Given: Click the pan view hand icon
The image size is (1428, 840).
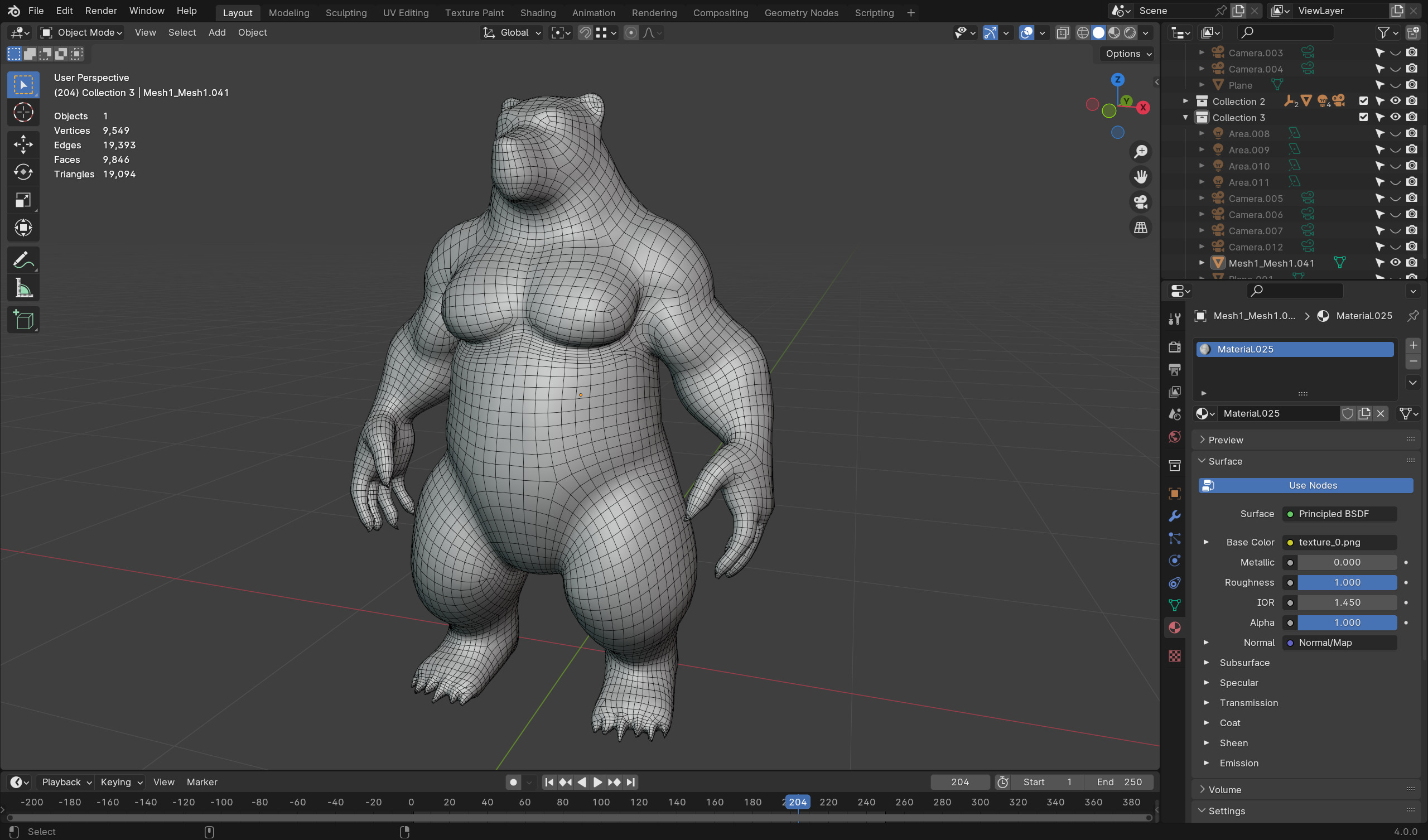Looking at the screenshot, I should pyautogui.click(x=1140, y=177).
